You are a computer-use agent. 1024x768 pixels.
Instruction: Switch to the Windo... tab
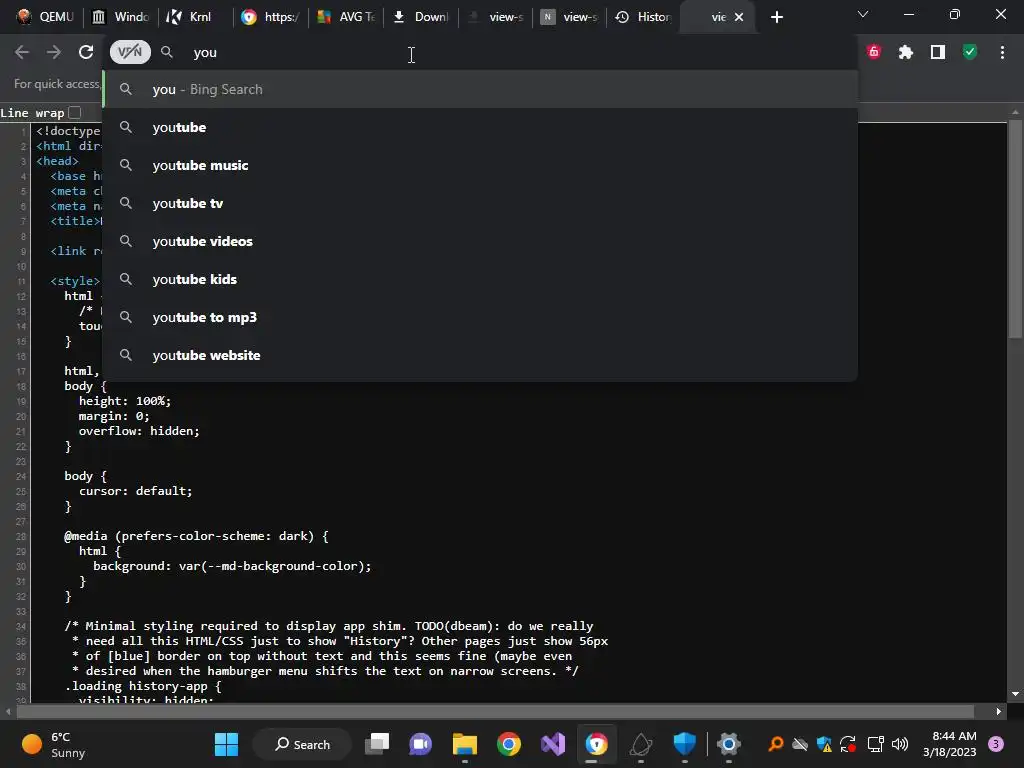click(121, 17)
